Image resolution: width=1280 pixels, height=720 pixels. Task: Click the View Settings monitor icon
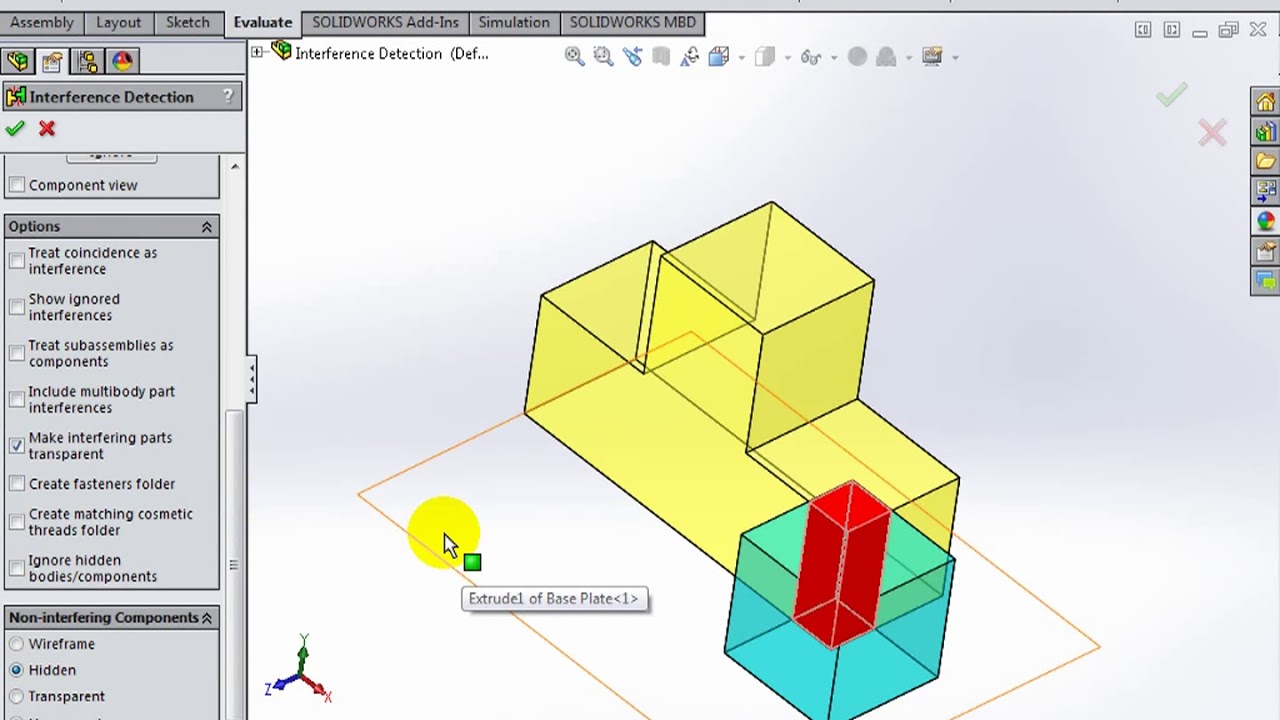coord(932,57)
